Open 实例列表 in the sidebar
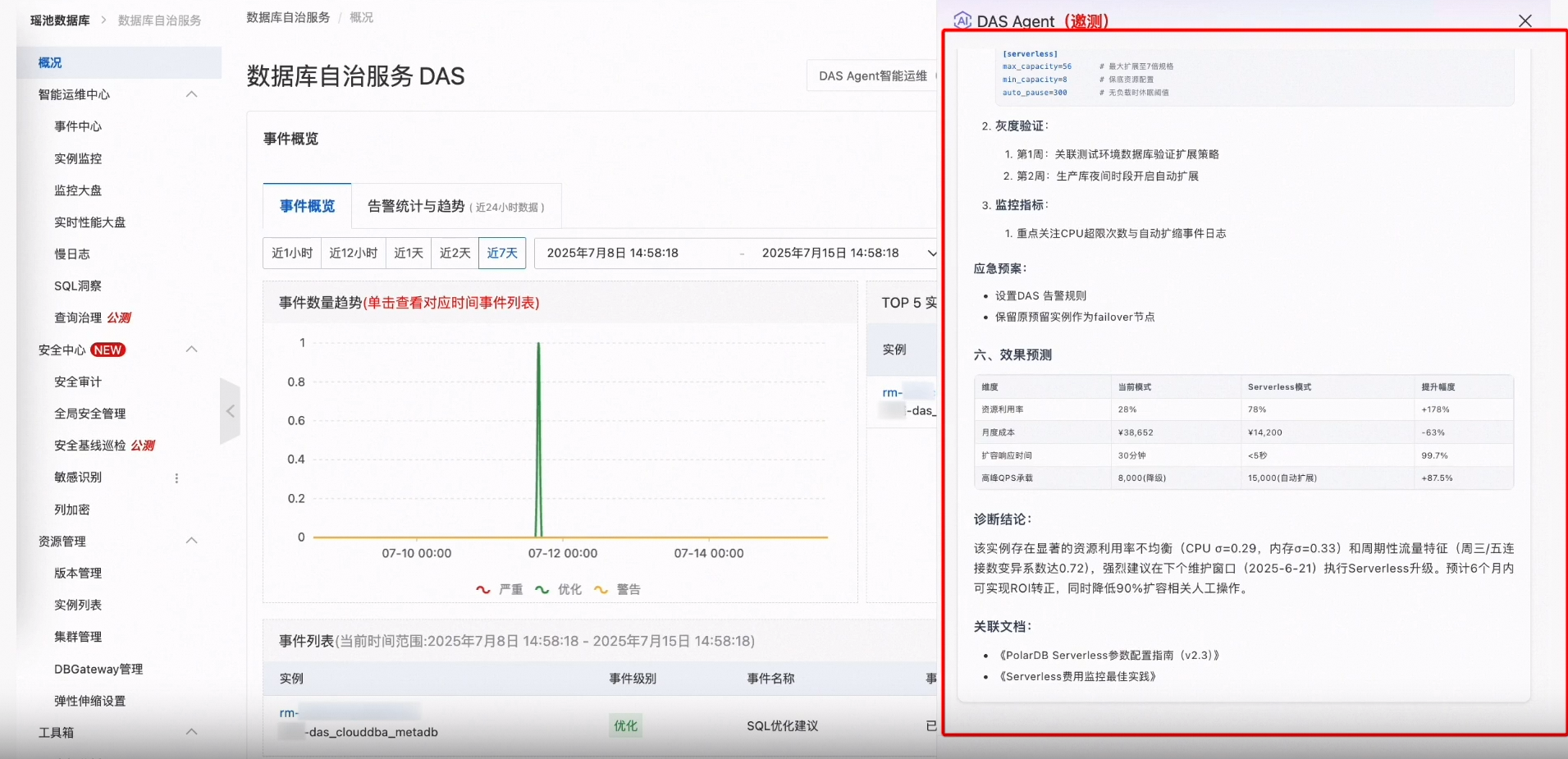Image resolution: width=1568 pixels, height=759 pixels. click(x=78, y=605)
